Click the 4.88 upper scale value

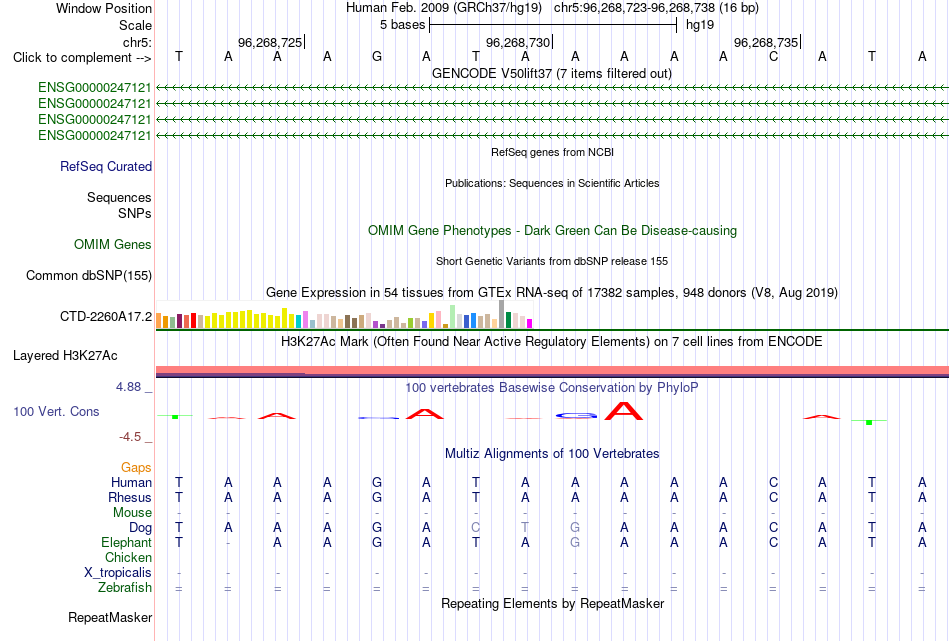(x=129, y=387)
